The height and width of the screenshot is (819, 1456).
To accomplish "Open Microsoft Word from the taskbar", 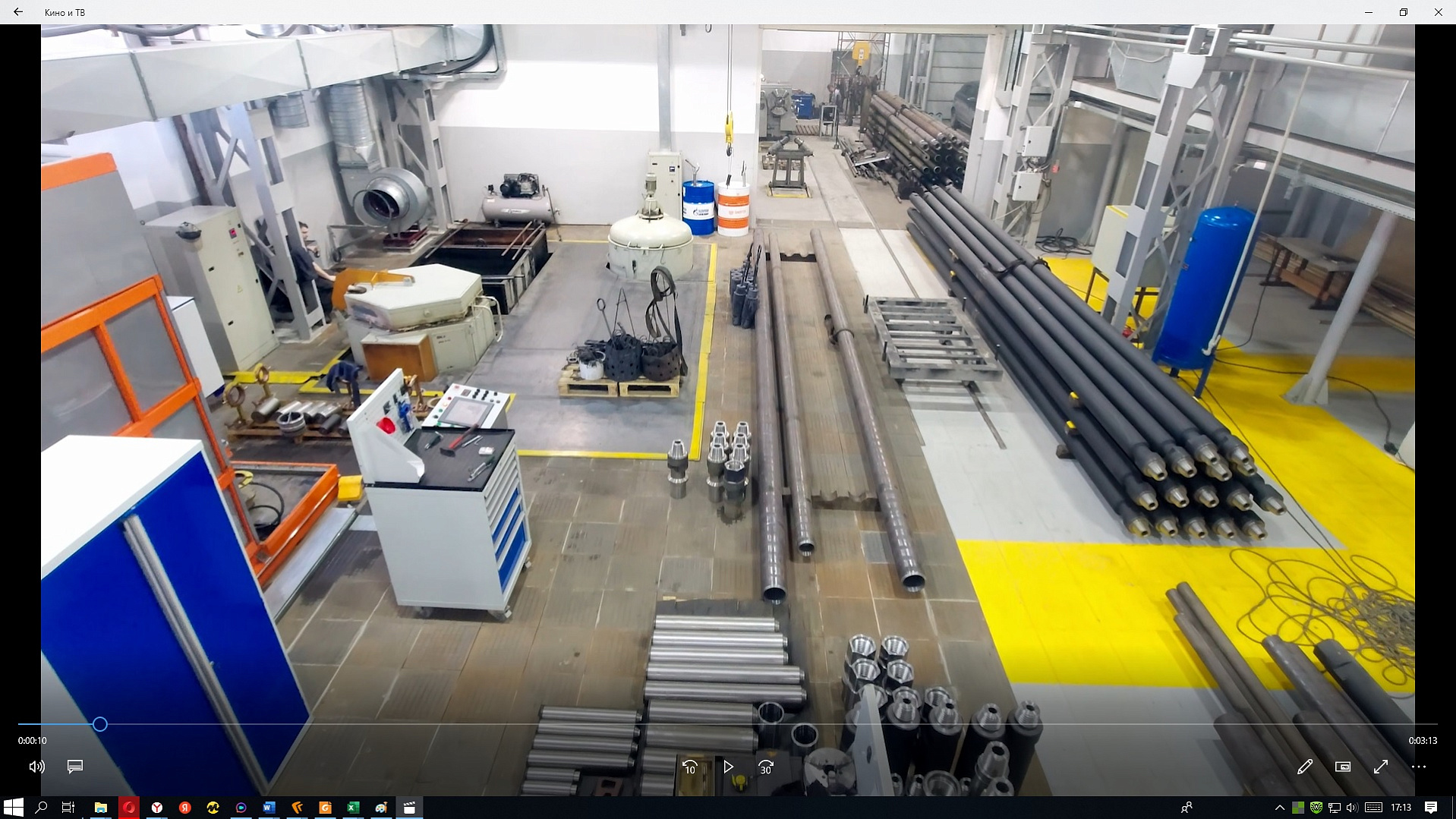I will click(269, 808).
